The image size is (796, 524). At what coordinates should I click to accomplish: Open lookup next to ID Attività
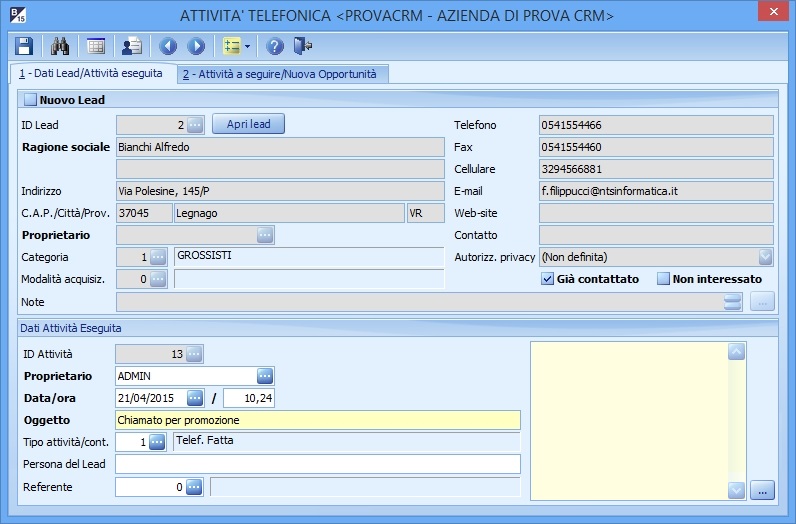(194, 354)
